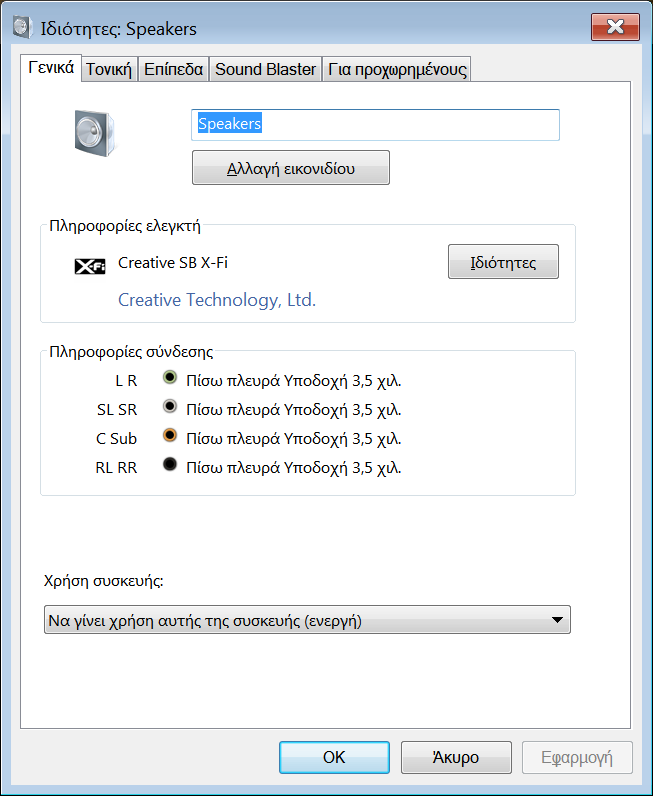Go to the Για προχωρημένους tab

pos(397,69)
